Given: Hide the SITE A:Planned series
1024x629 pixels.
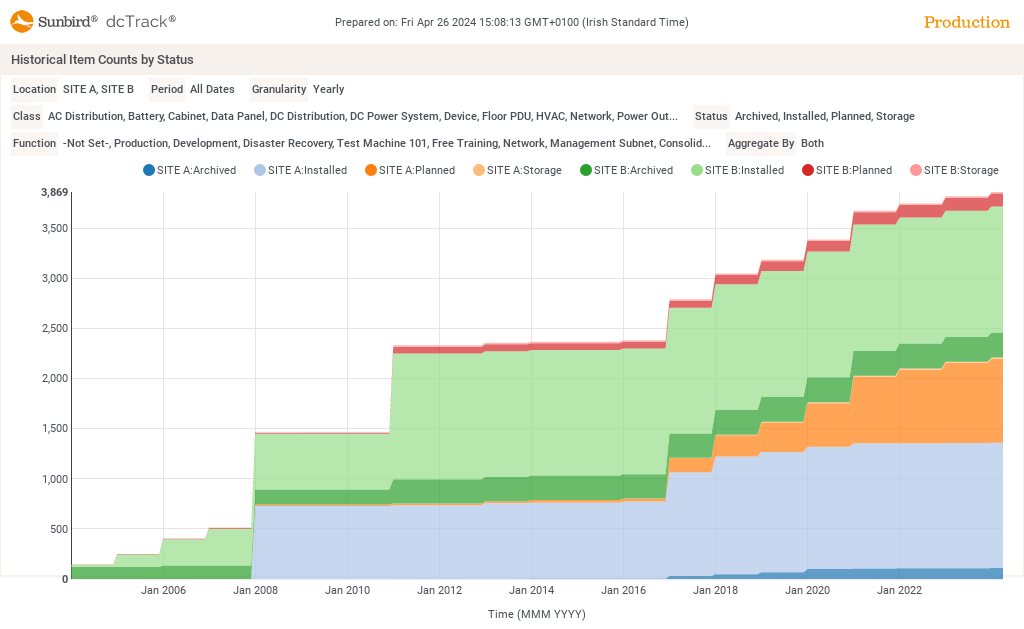Looking at the screenshot, I should (410, 170).
